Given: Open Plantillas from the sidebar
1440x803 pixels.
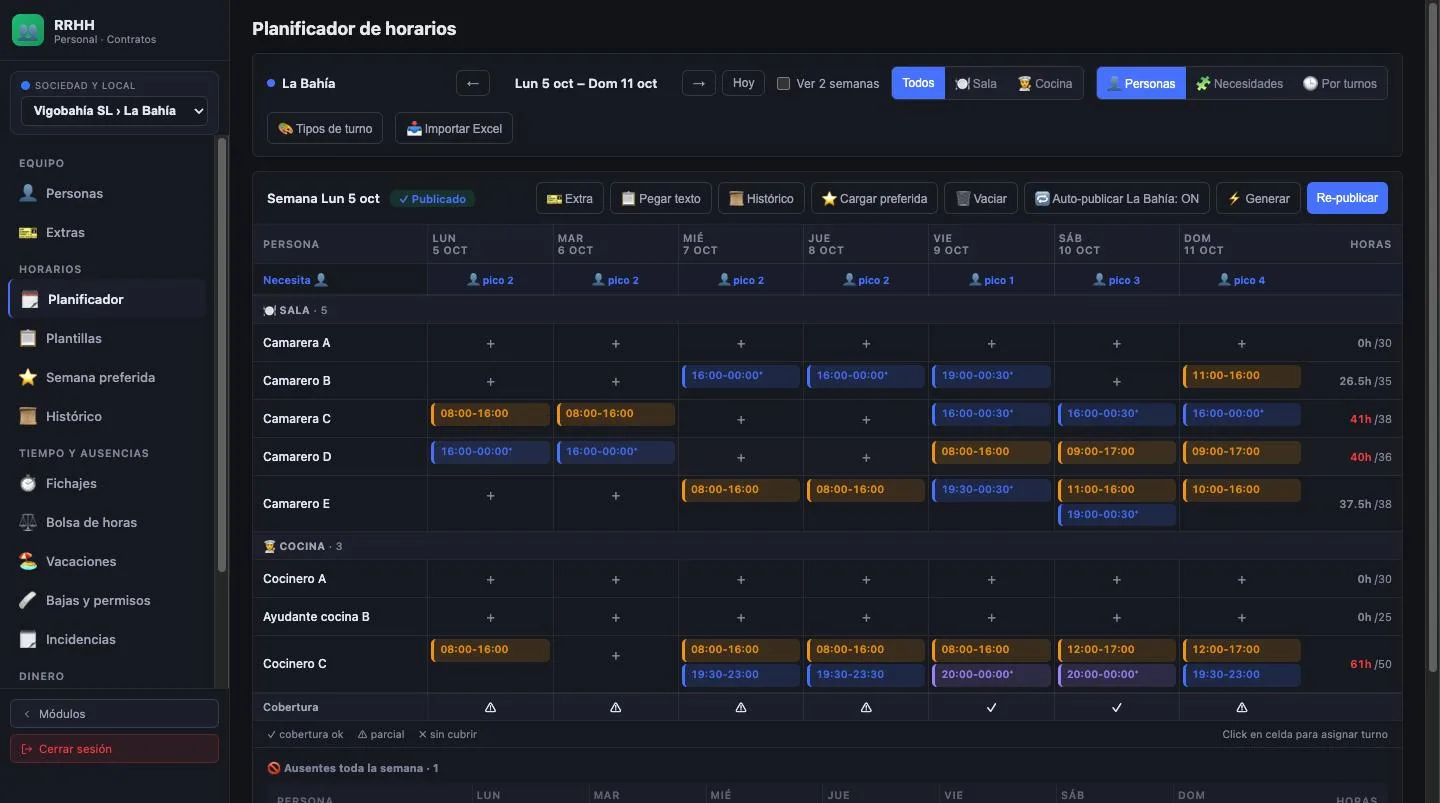Looking at the screenshot, I should coord(108,338).
